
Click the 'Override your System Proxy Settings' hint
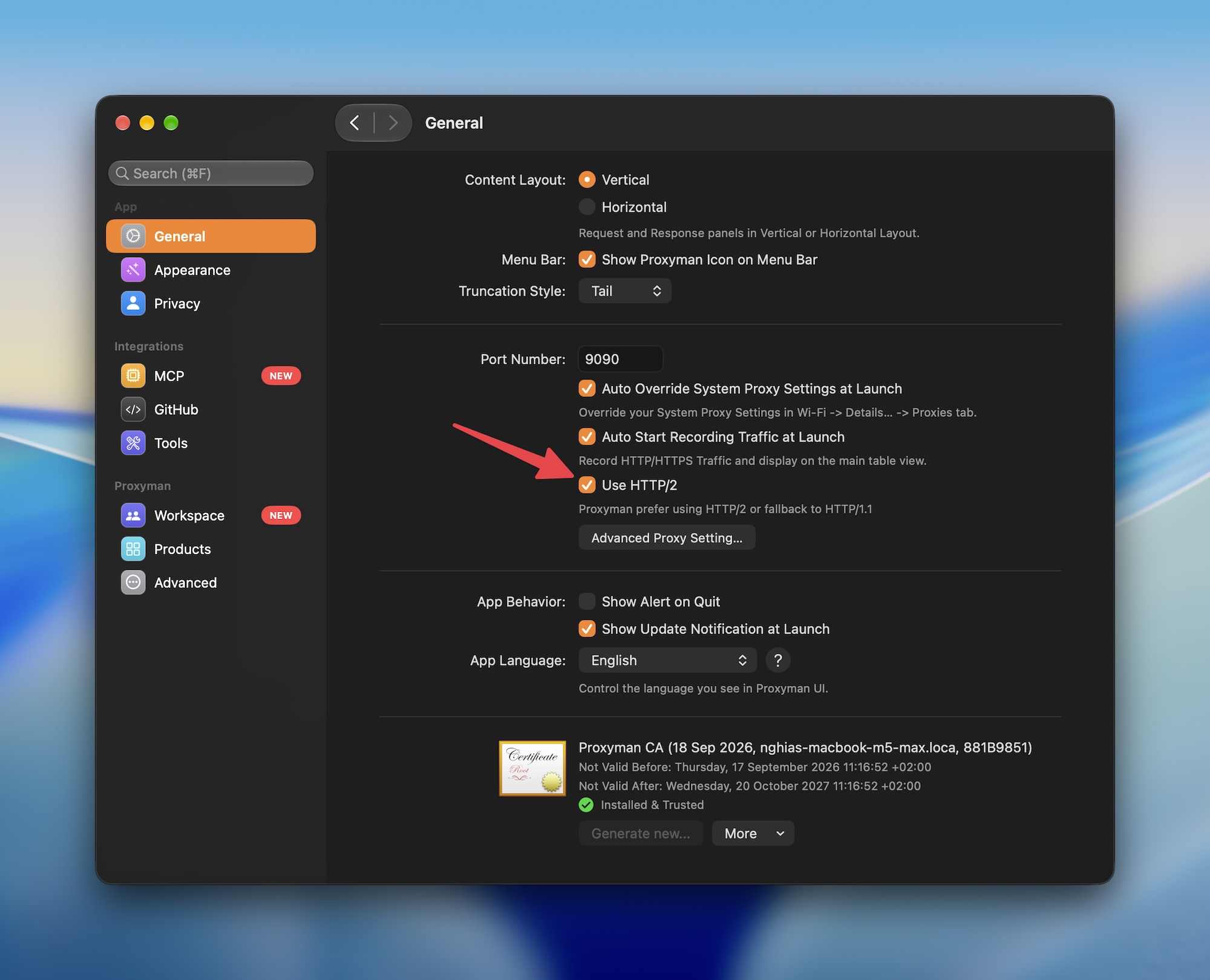(x=777, y=413)
